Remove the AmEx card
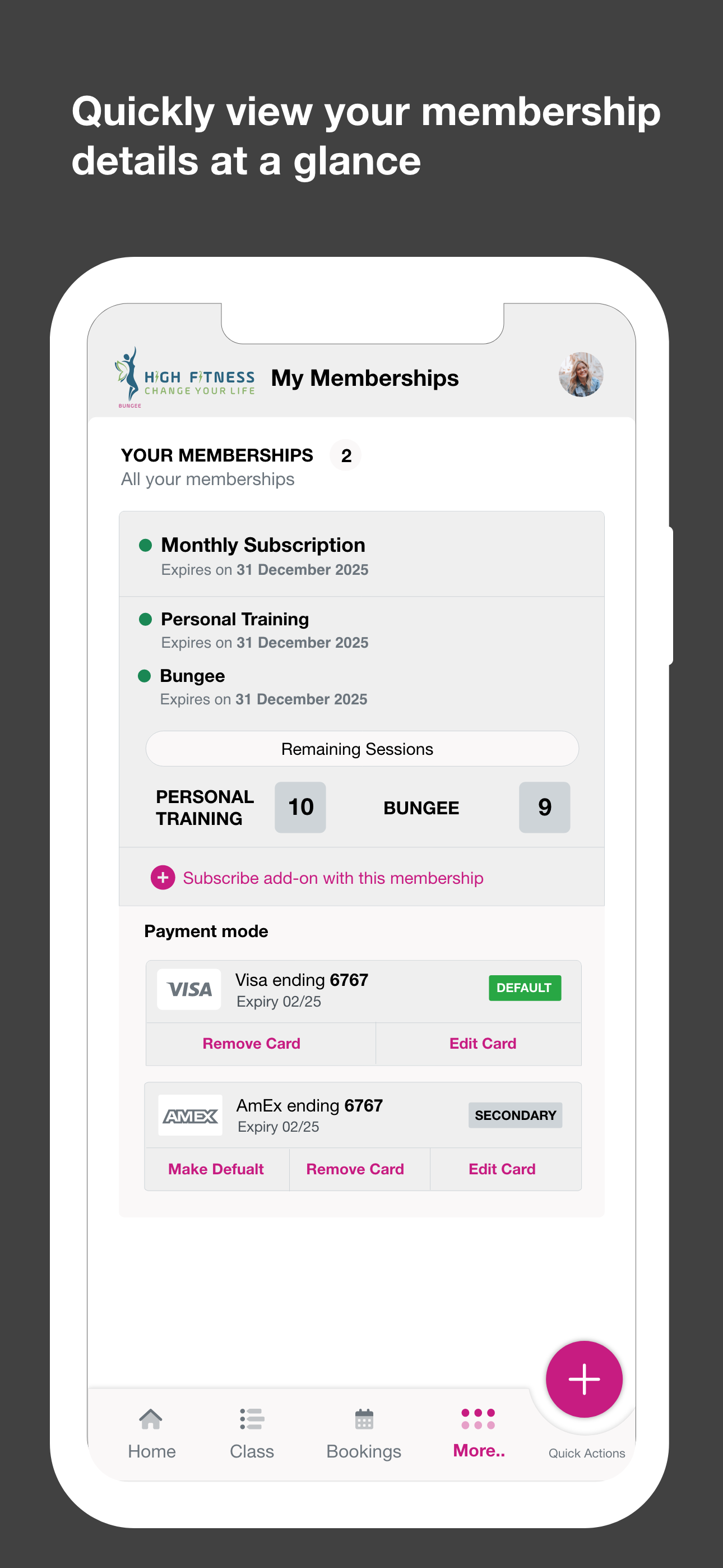The height and width of the screenshot is (1568, 723). point(355,1169)
